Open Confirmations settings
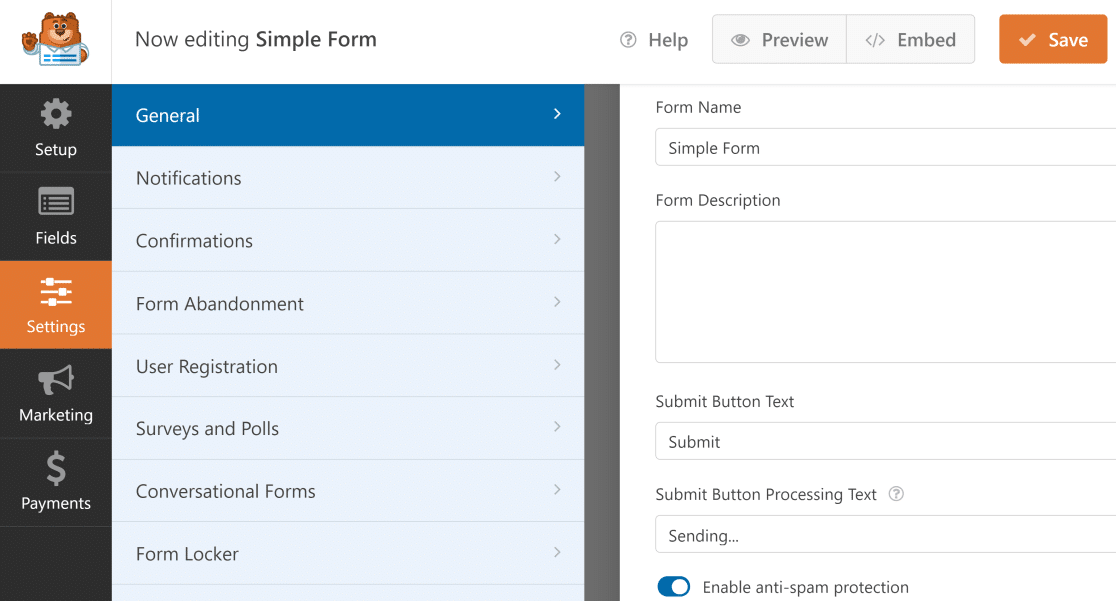This screenshot has height=601, width=1116. pos(348,240)
